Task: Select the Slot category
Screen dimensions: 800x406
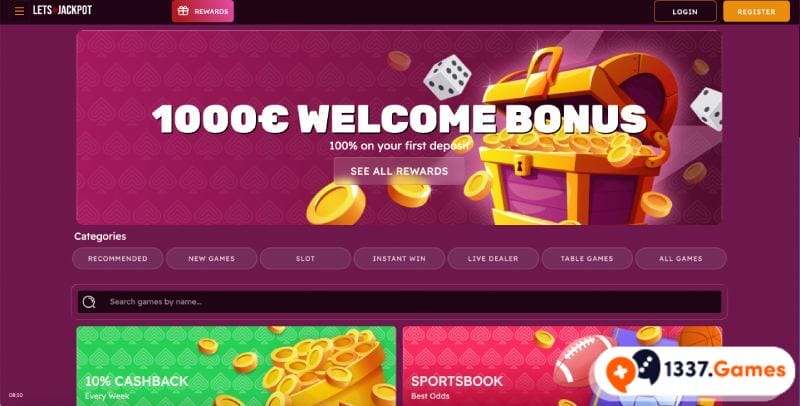Action: pyautogui.click(x=306, y=259)
